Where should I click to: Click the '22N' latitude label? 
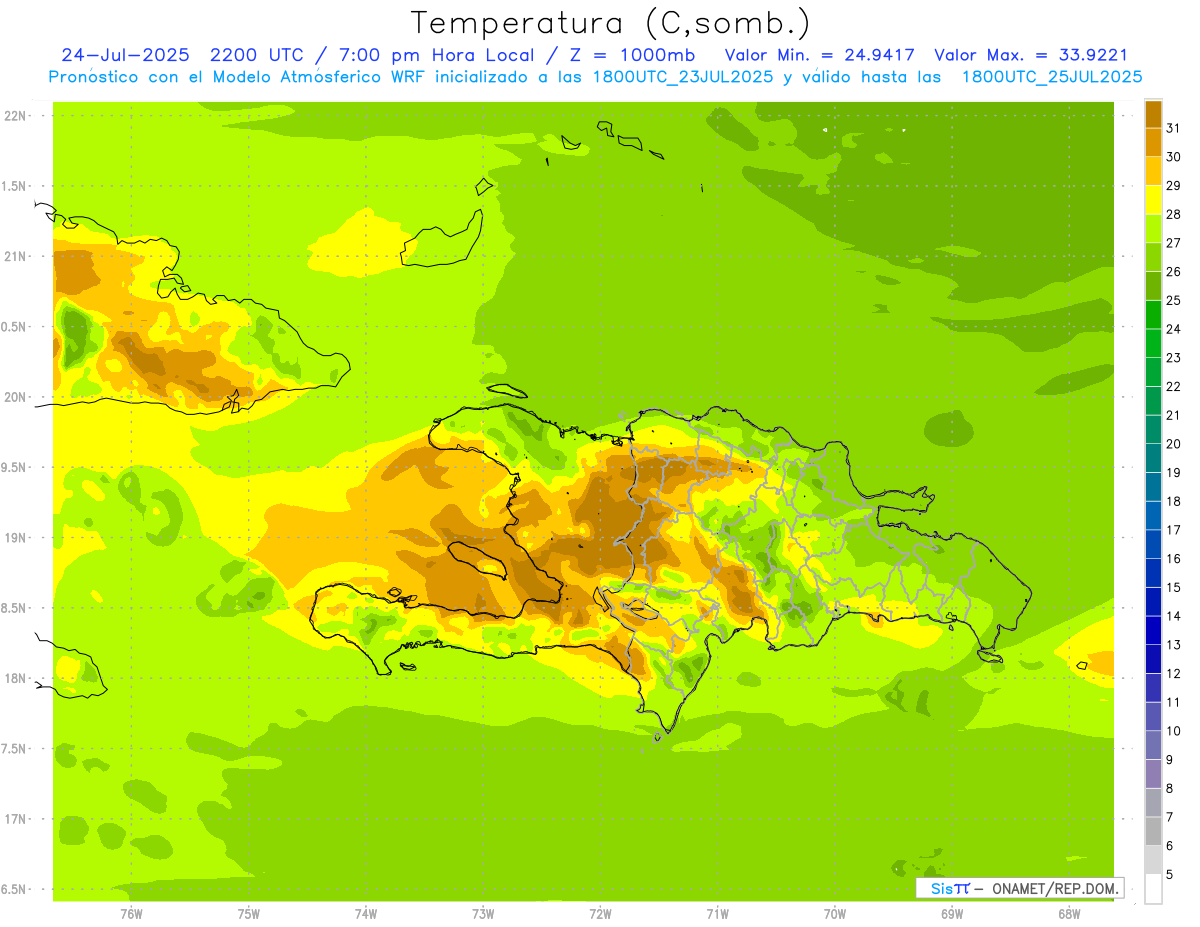(15, 116)
